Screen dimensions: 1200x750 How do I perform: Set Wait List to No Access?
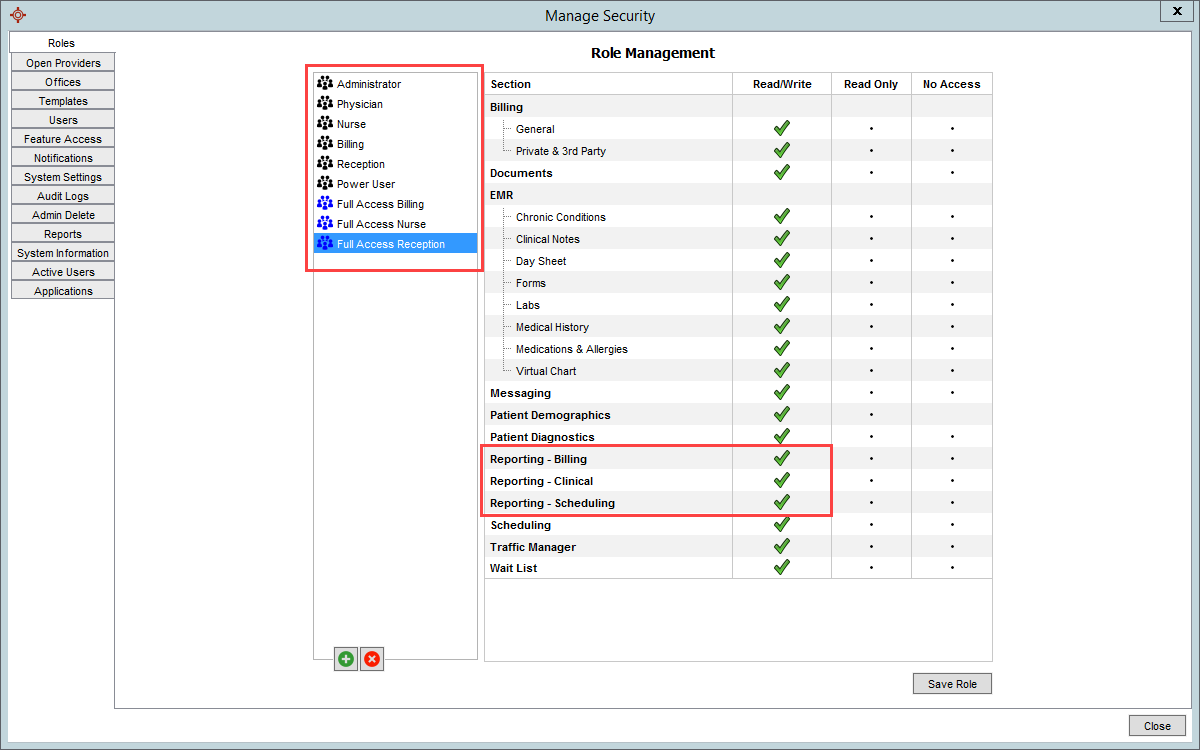click(951, 568)
